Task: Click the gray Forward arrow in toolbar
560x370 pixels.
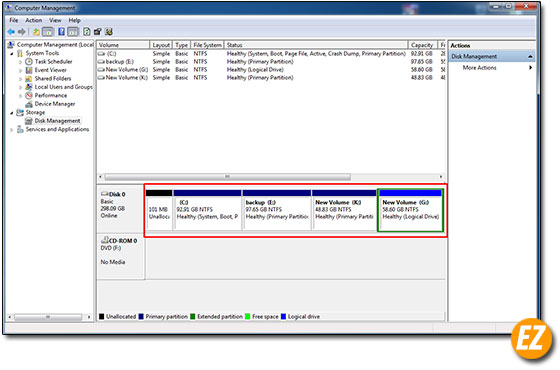Action: (x=22, y=32)
